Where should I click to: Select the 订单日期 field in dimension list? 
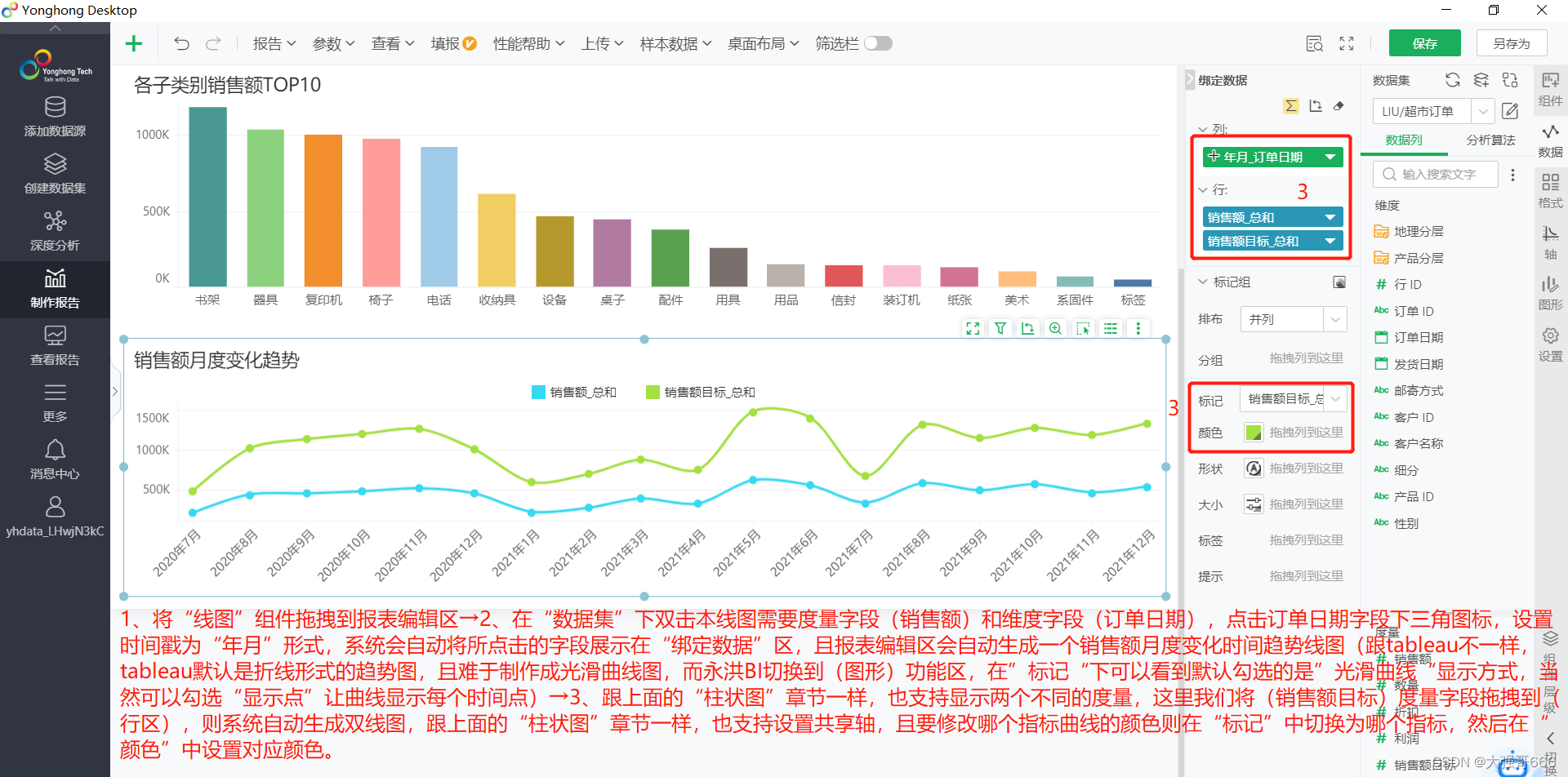point(1409,338)
